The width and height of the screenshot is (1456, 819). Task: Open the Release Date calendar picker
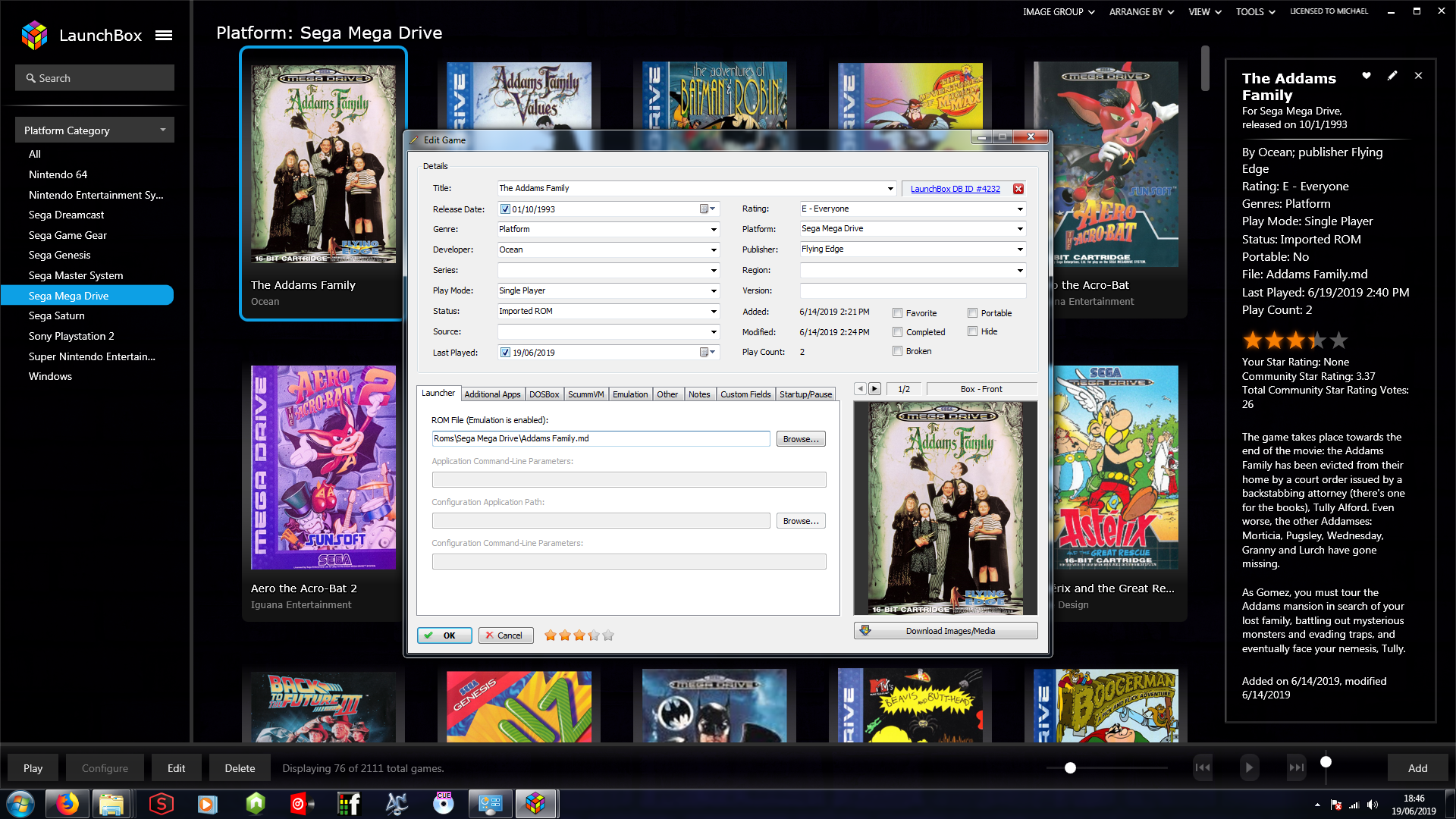click(x=707, y=209)
